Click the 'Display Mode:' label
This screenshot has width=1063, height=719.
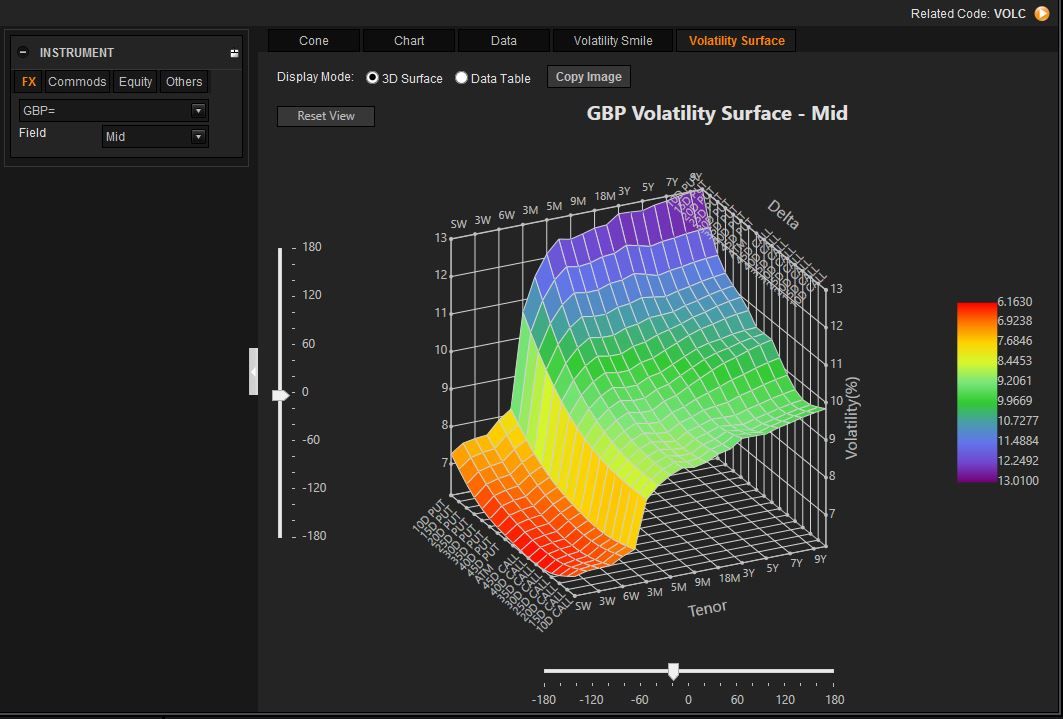[315, 77]
